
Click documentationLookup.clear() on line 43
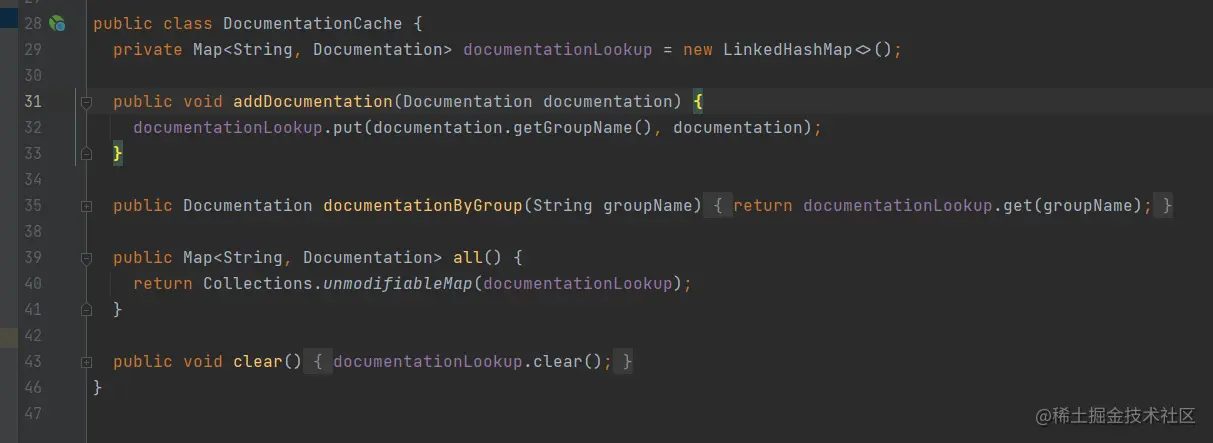coord(466,361)
